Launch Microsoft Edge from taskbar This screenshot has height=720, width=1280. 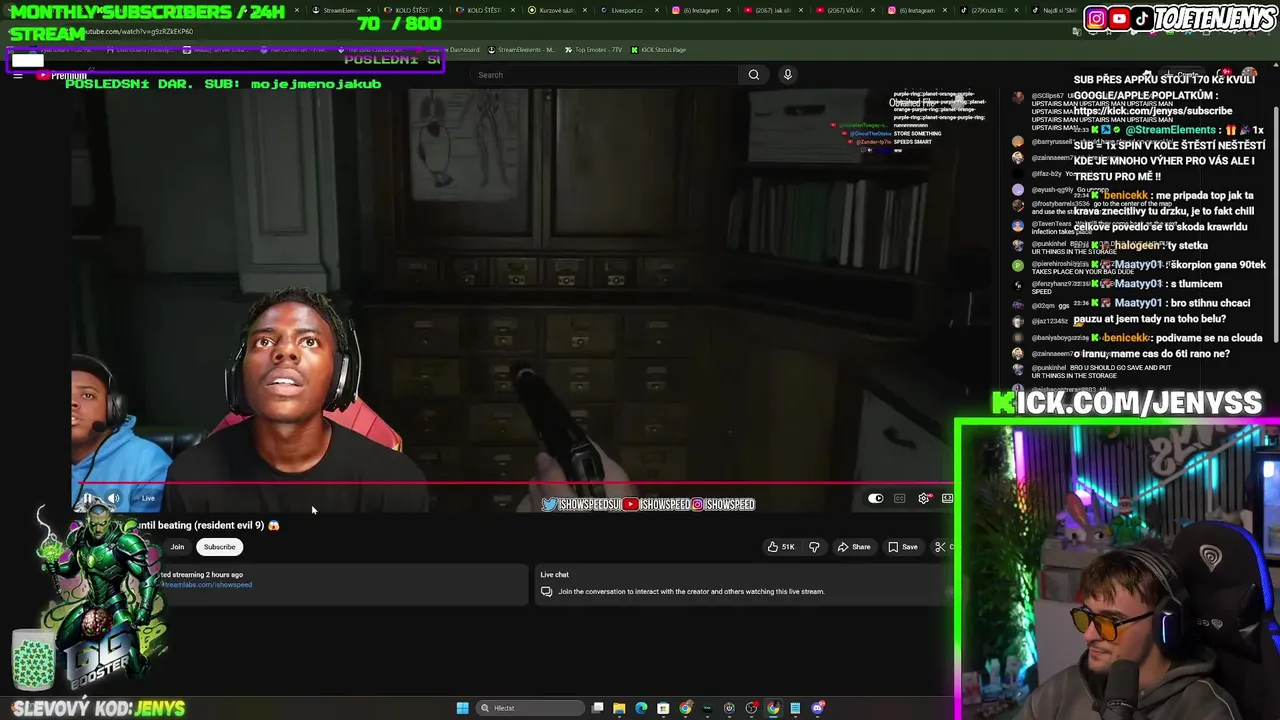pyautogui.click(x=641, y=708)
